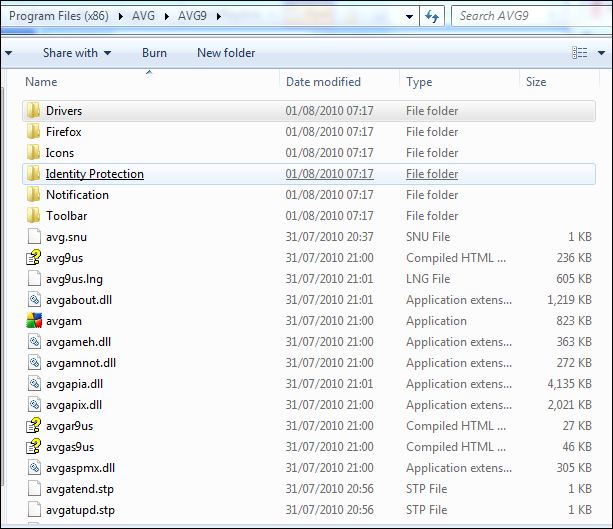Select the avgaspmx.dll file name
The image size is (613, 529).
point(81,468)
